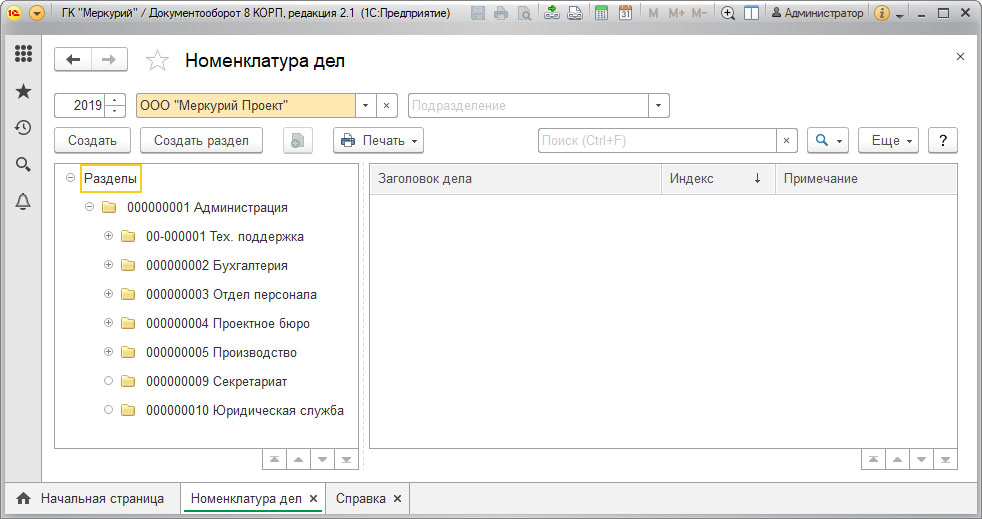Click the calendar icon in title toolbar
Image resolution: width=982 pixels, height=519 pixels.
click(625, 13)
